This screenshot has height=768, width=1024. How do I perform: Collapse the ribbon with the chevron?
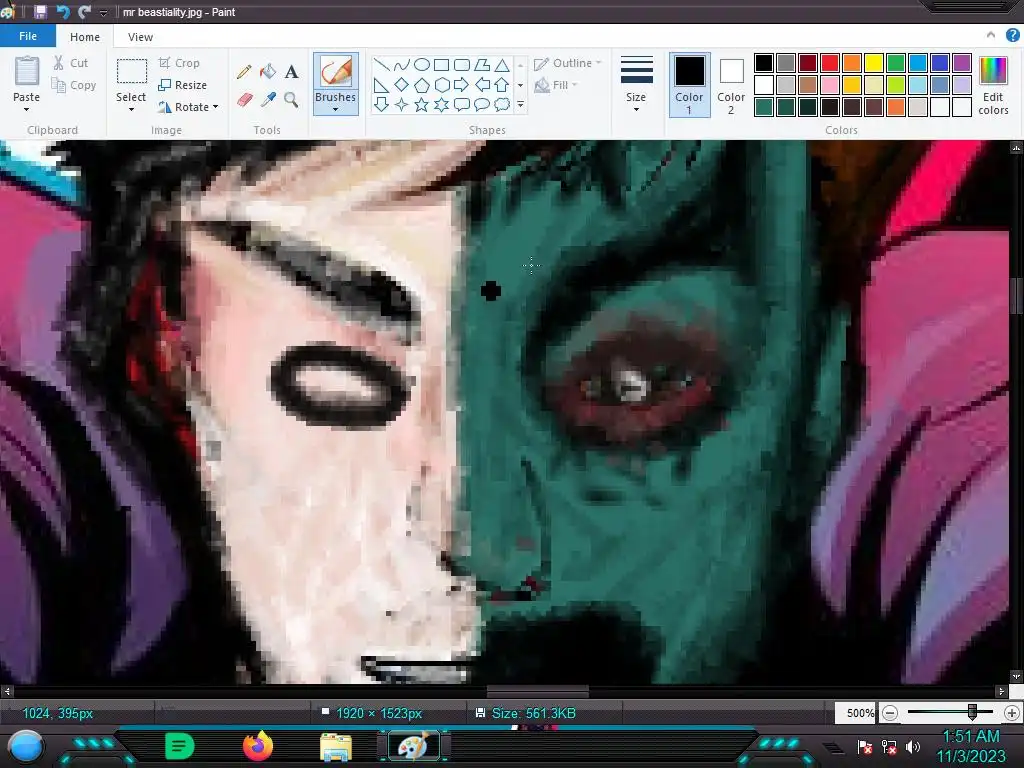pos(991,35)
